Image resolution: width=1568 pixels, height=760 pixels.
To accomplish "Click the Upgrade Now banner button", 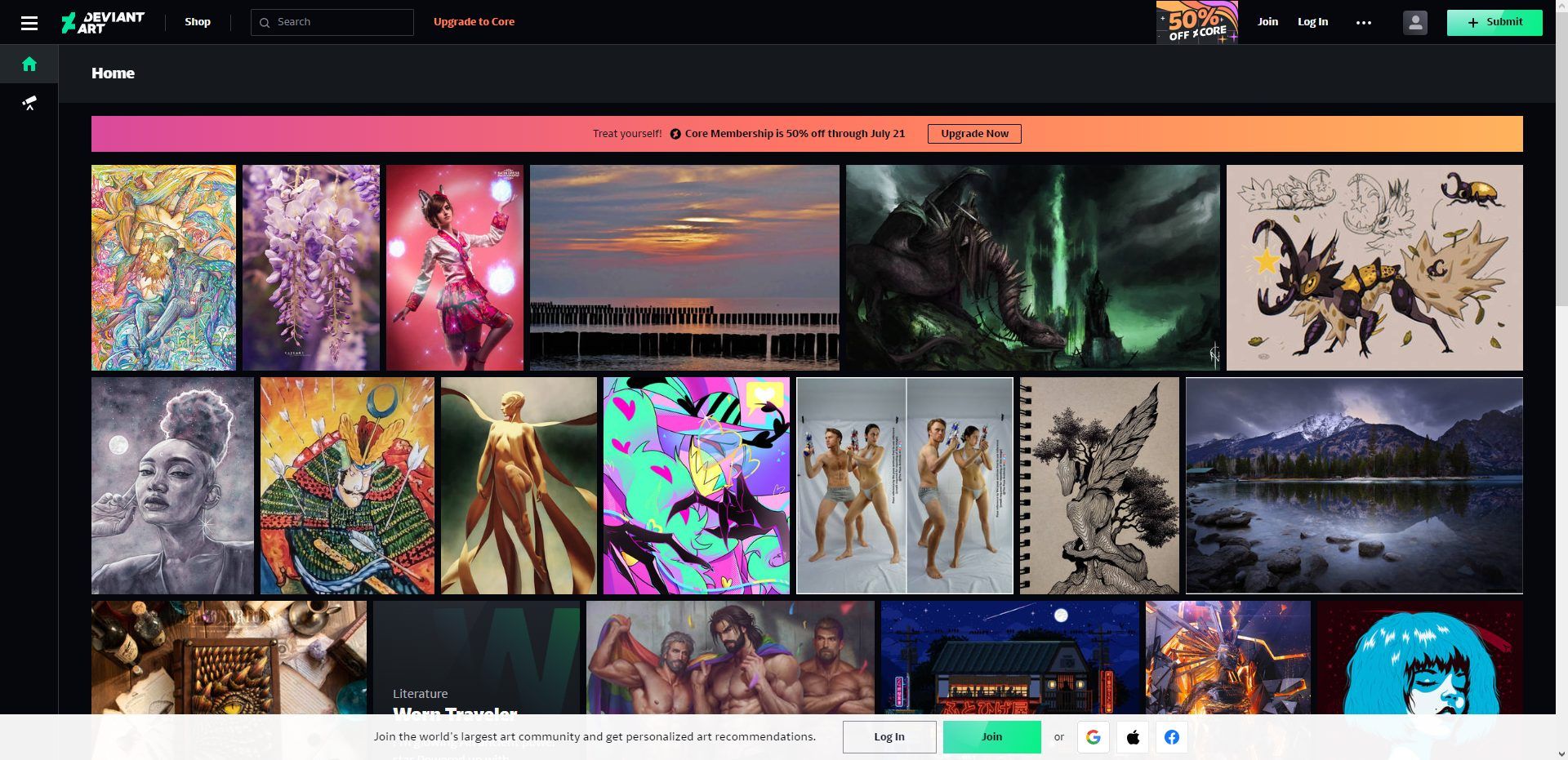I will [974, 134].
